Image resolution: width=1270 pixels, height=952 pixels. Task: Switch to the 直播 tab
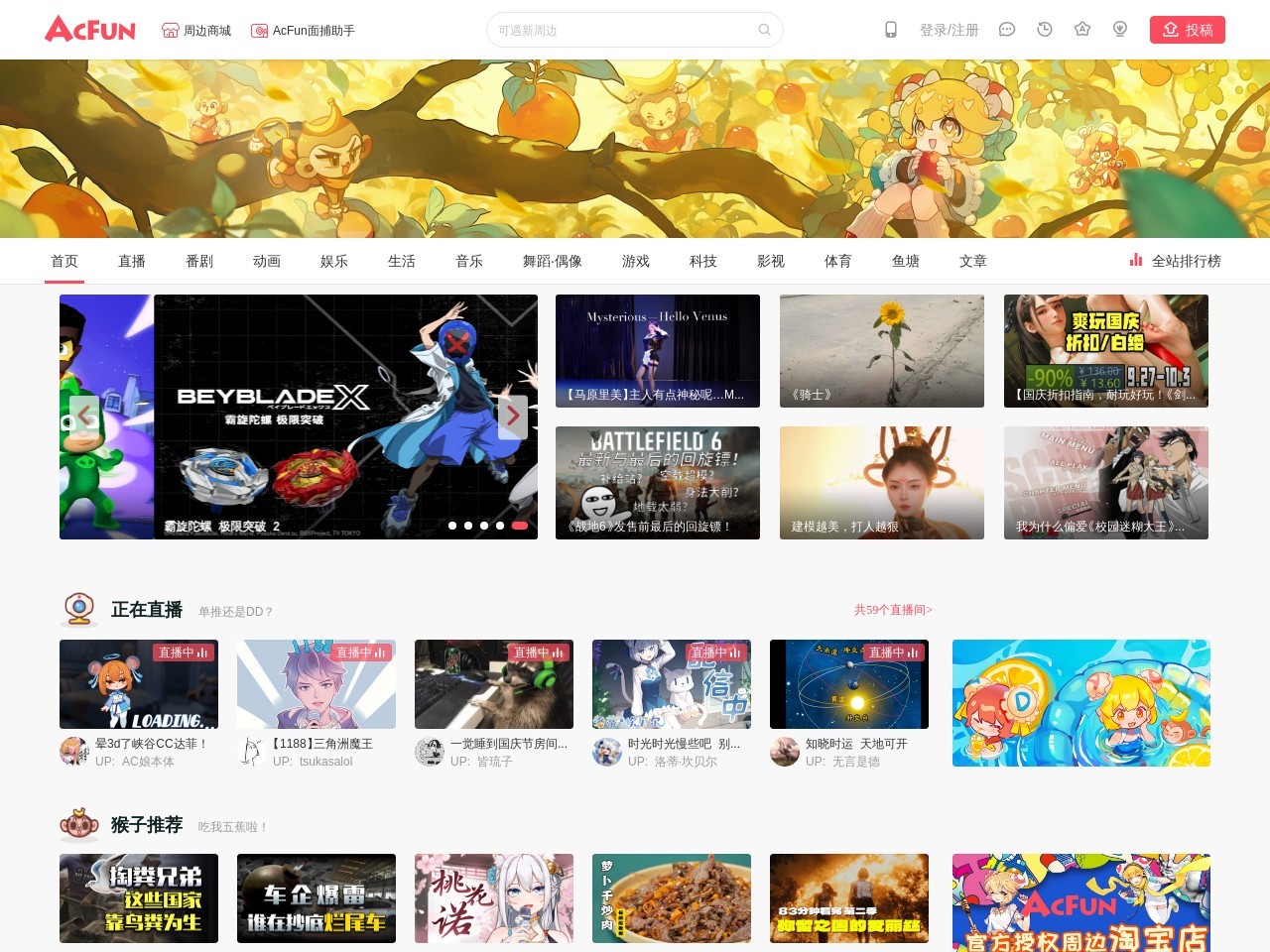132,261
